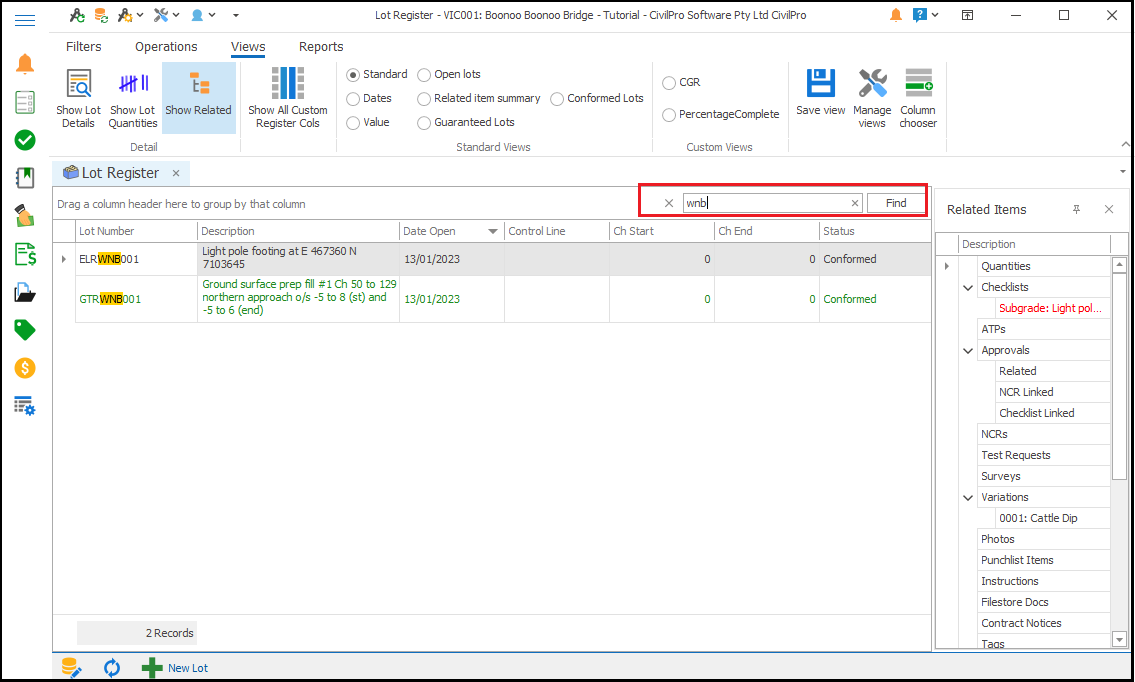Open the help dropdown in title bar
Screen dimensions: 1135x682
click(x=935, y=14)
